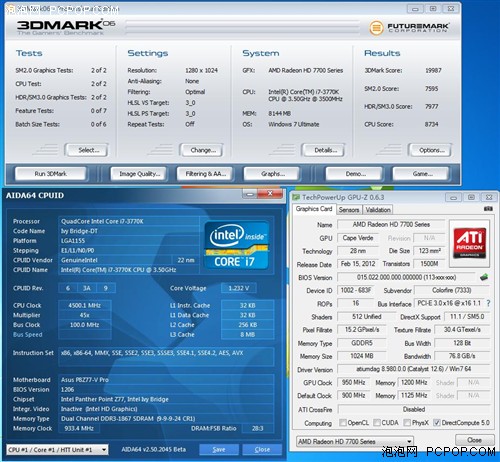Click the Details... button under System
This screenshot has width=500, height=462.
(323, 150)
